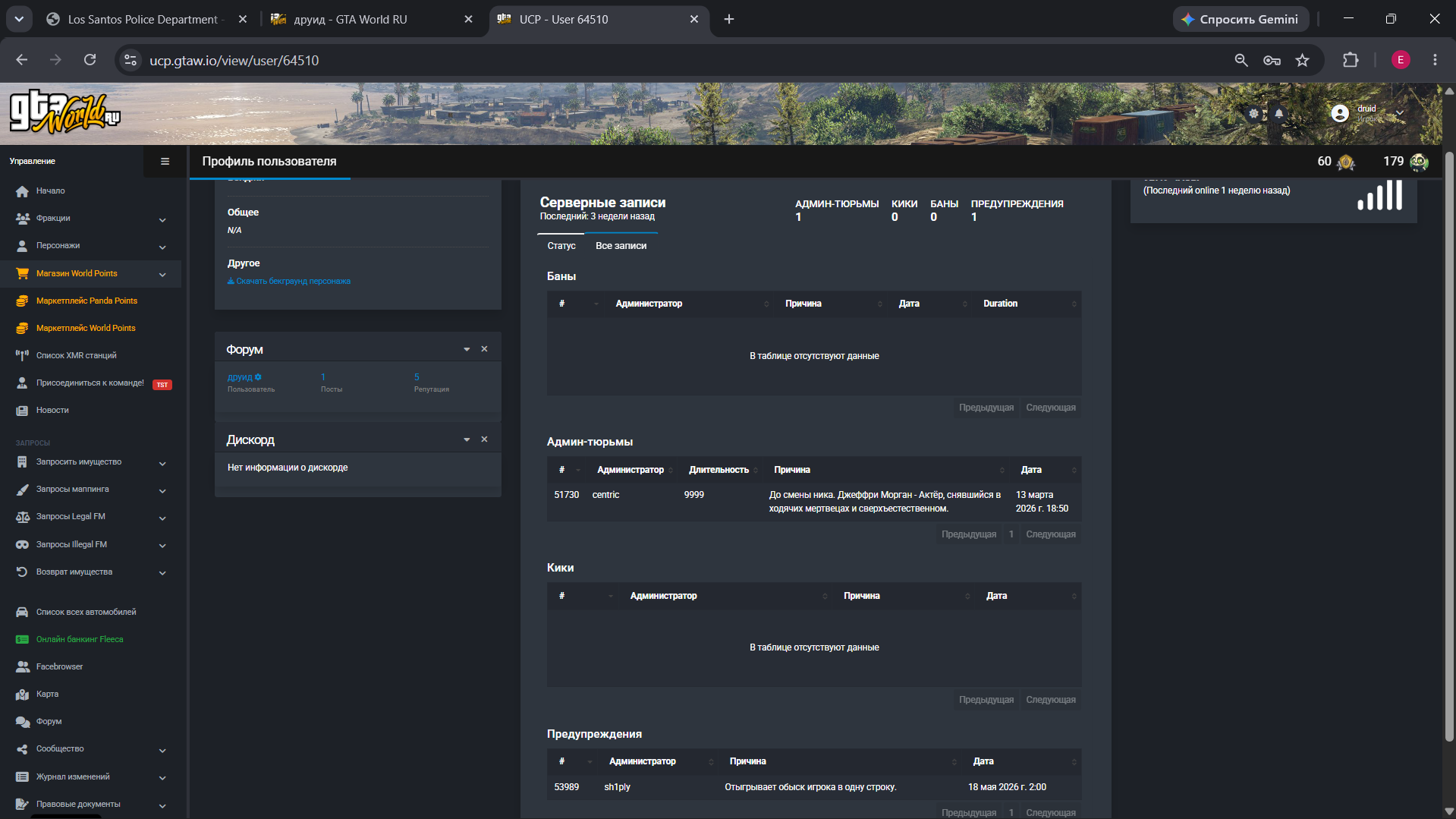Open the Карта map icon

click(22, 694)
